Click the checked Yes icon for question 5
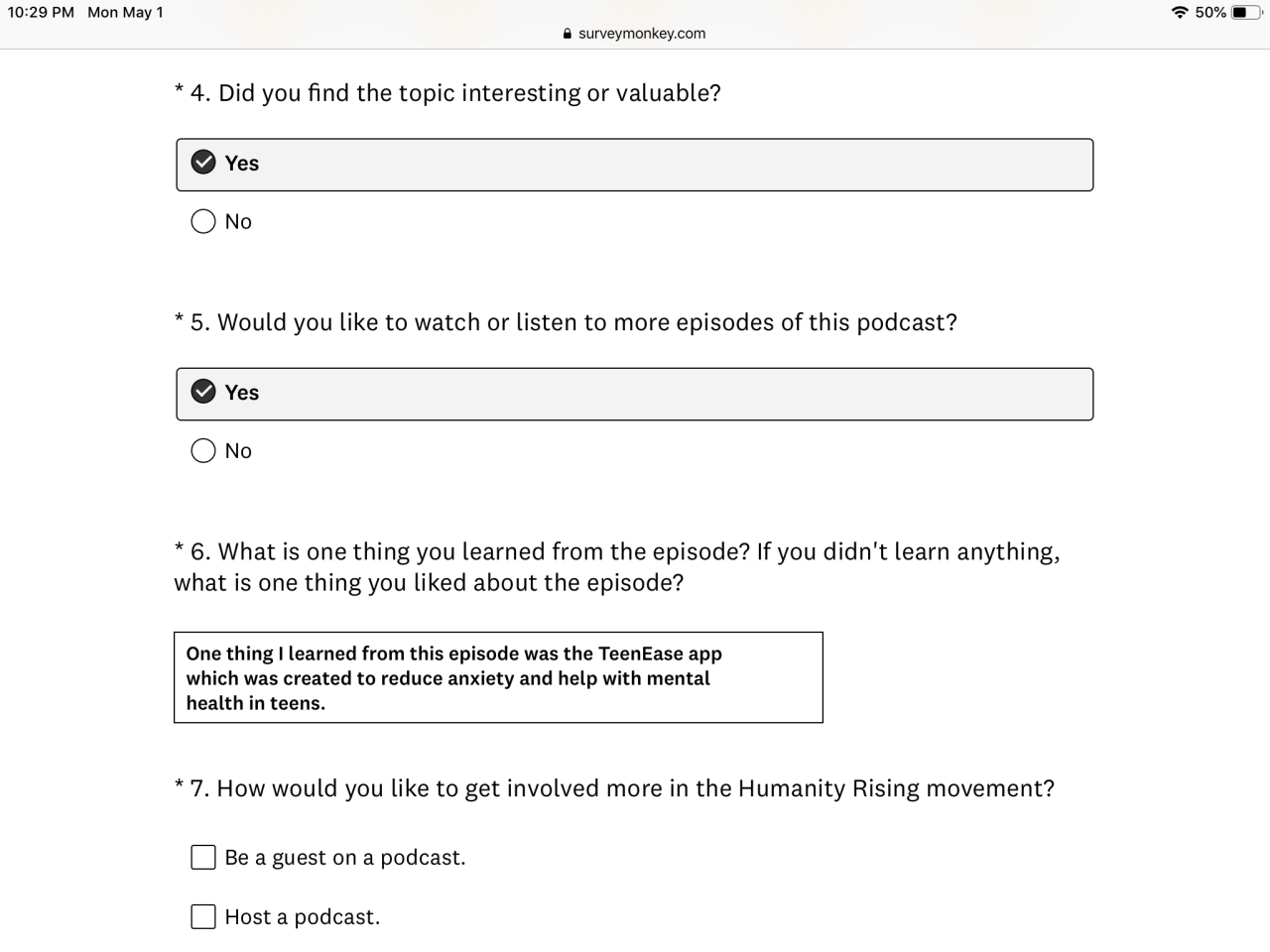1270x952 pixels. tap(203, 392)
